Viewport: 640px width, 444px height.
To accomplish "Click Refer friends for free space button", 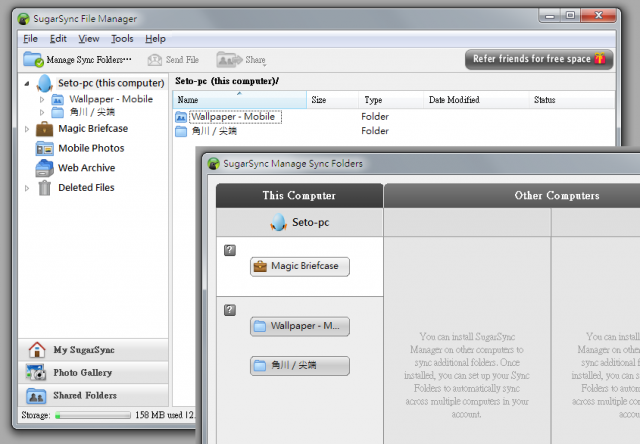I will coord(539,59).
